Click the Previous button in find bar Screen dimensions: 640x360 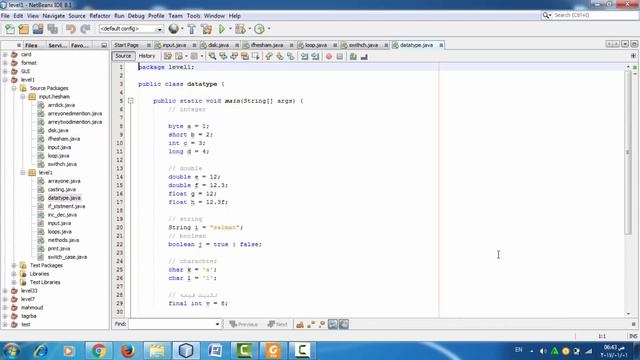point(244,324)
